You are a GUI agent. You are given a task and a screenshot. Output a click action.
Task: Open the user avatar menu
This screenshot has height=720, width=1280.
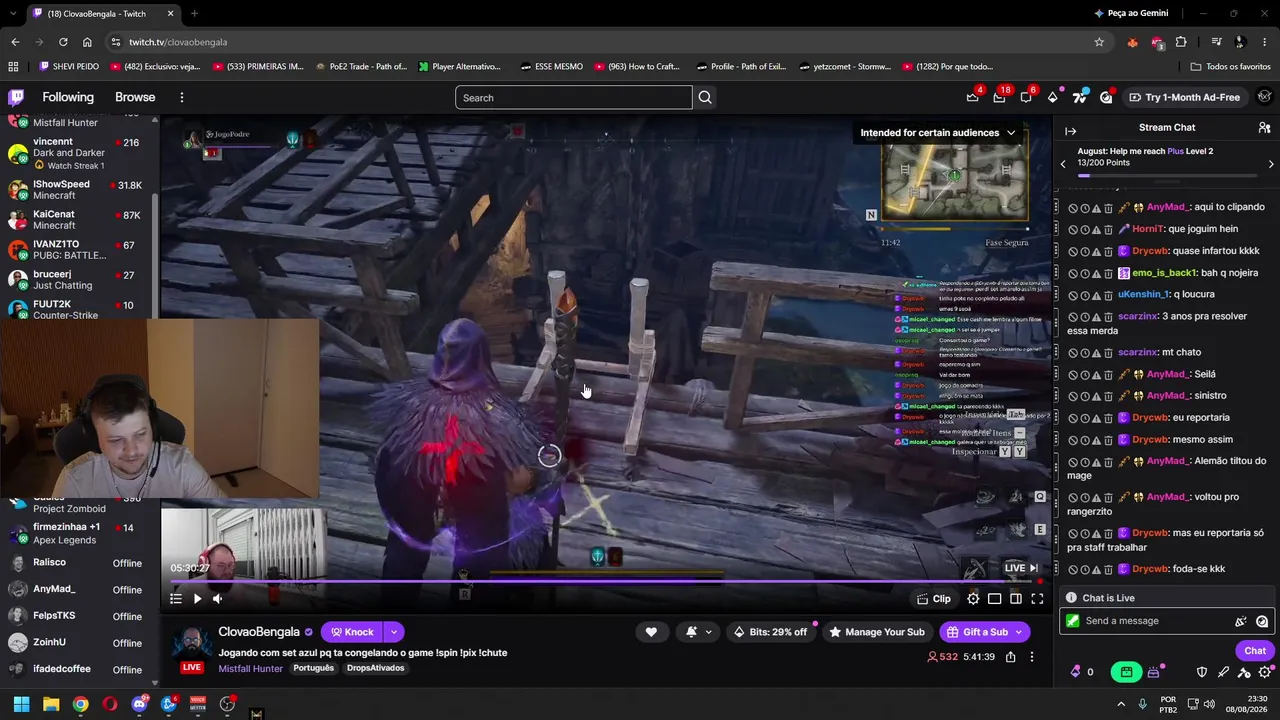pos(1265,97)
